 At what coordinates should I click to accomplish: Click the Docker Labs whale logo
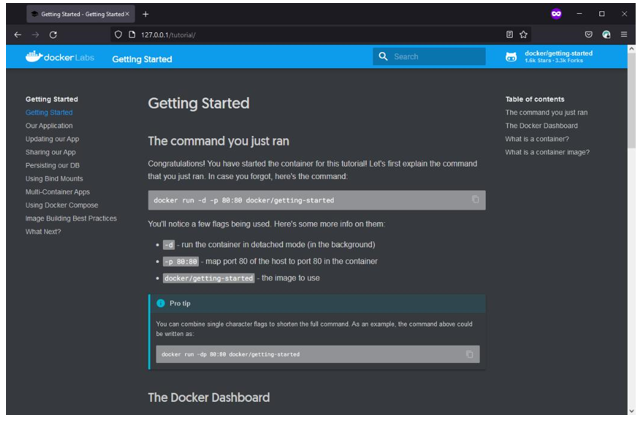point(60,57)
